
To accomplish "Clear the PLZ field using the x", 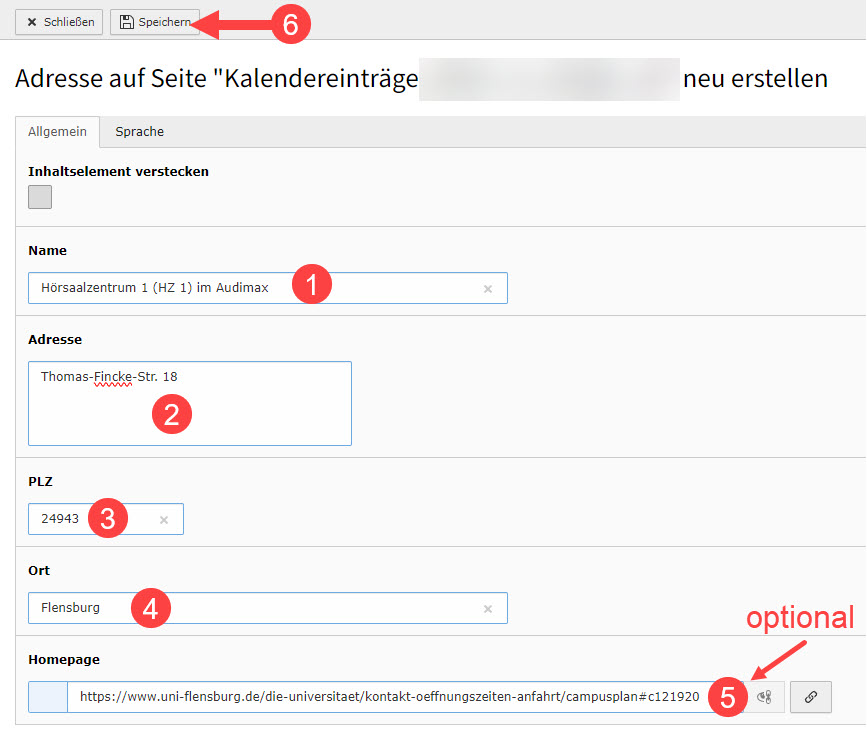I will click(x=164, y=520).
